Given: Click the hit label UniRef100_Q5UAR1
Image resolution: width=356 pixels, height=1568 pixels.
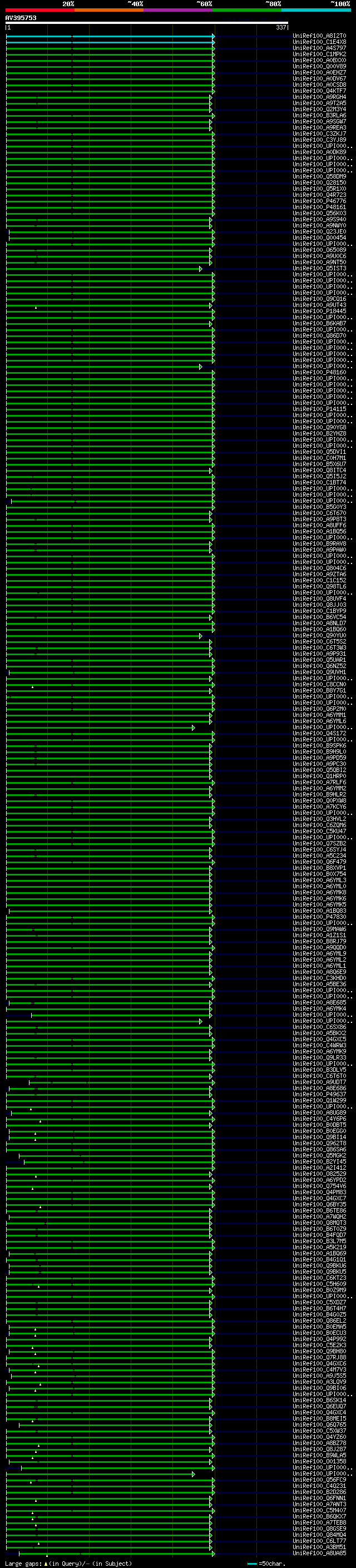Looking at the screenshot, I should tap(319, 660).
